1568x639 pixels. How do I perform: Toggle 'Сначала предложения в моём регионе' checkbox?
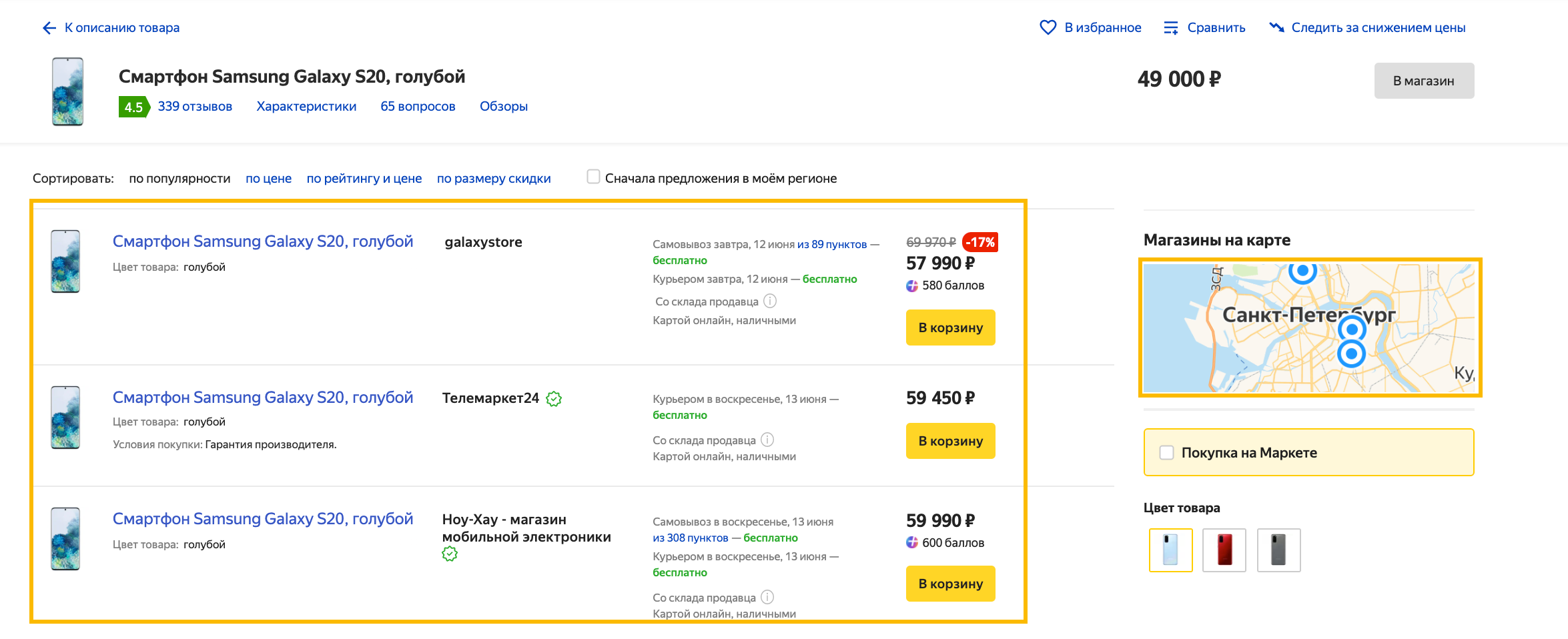click(593, 177)
